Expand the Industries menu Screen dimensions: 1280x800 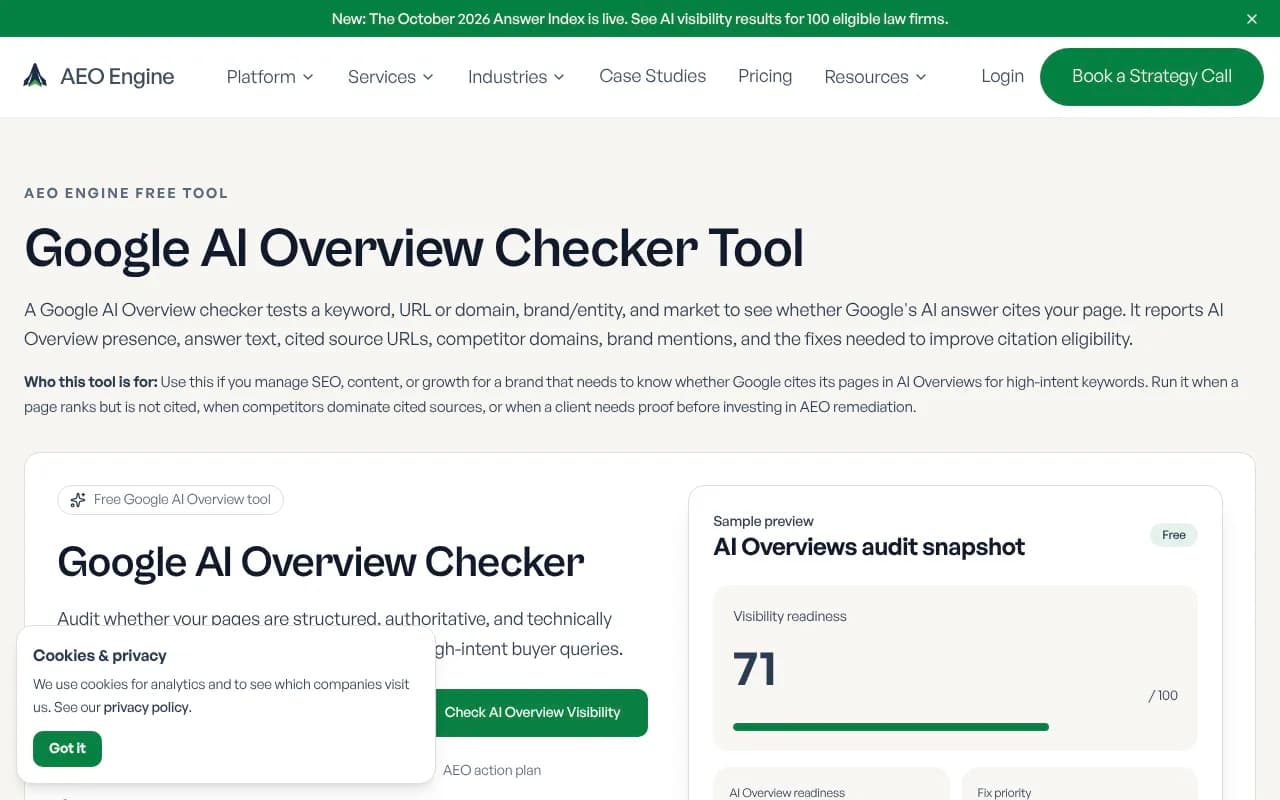[516, 77]
